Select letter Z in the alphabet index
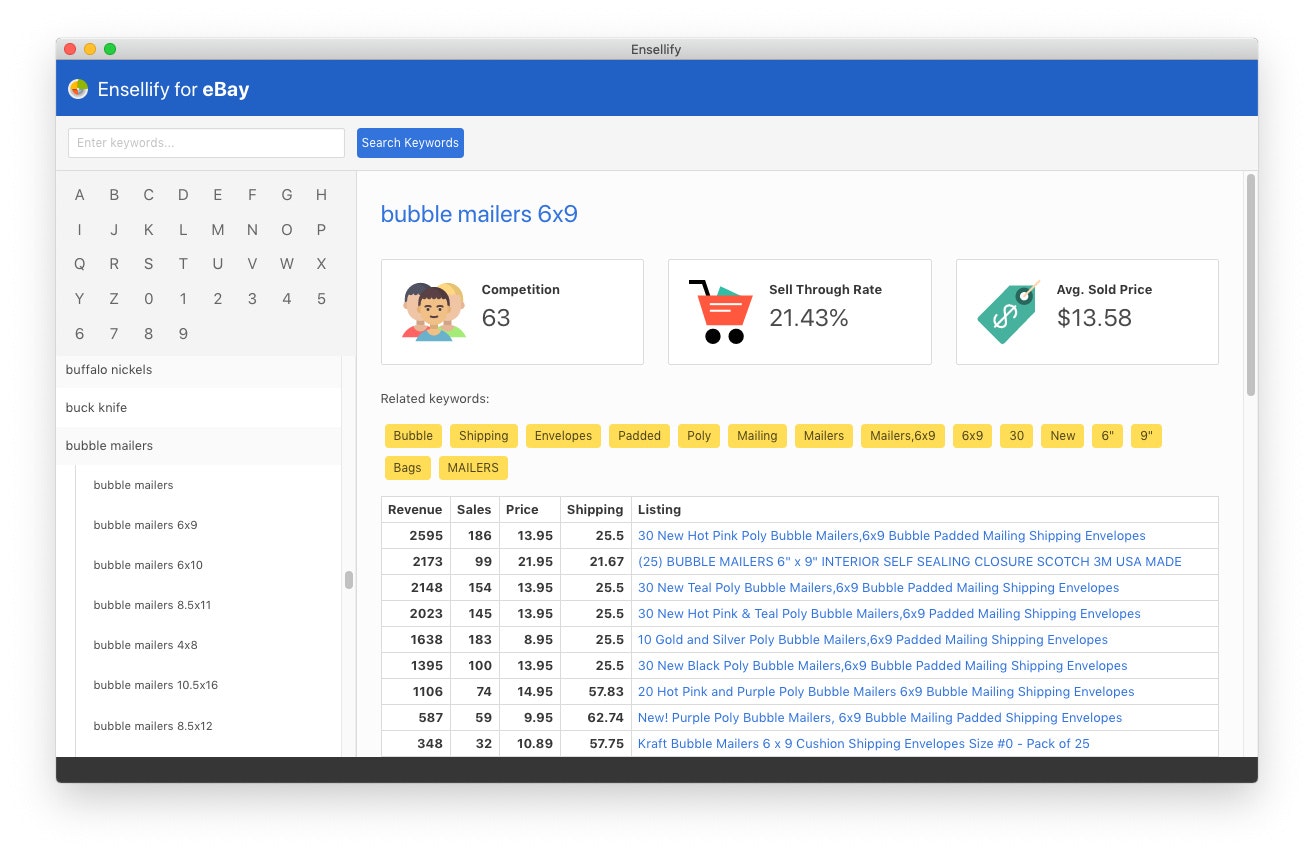The image size is (1314, 857). click(114, 299)
